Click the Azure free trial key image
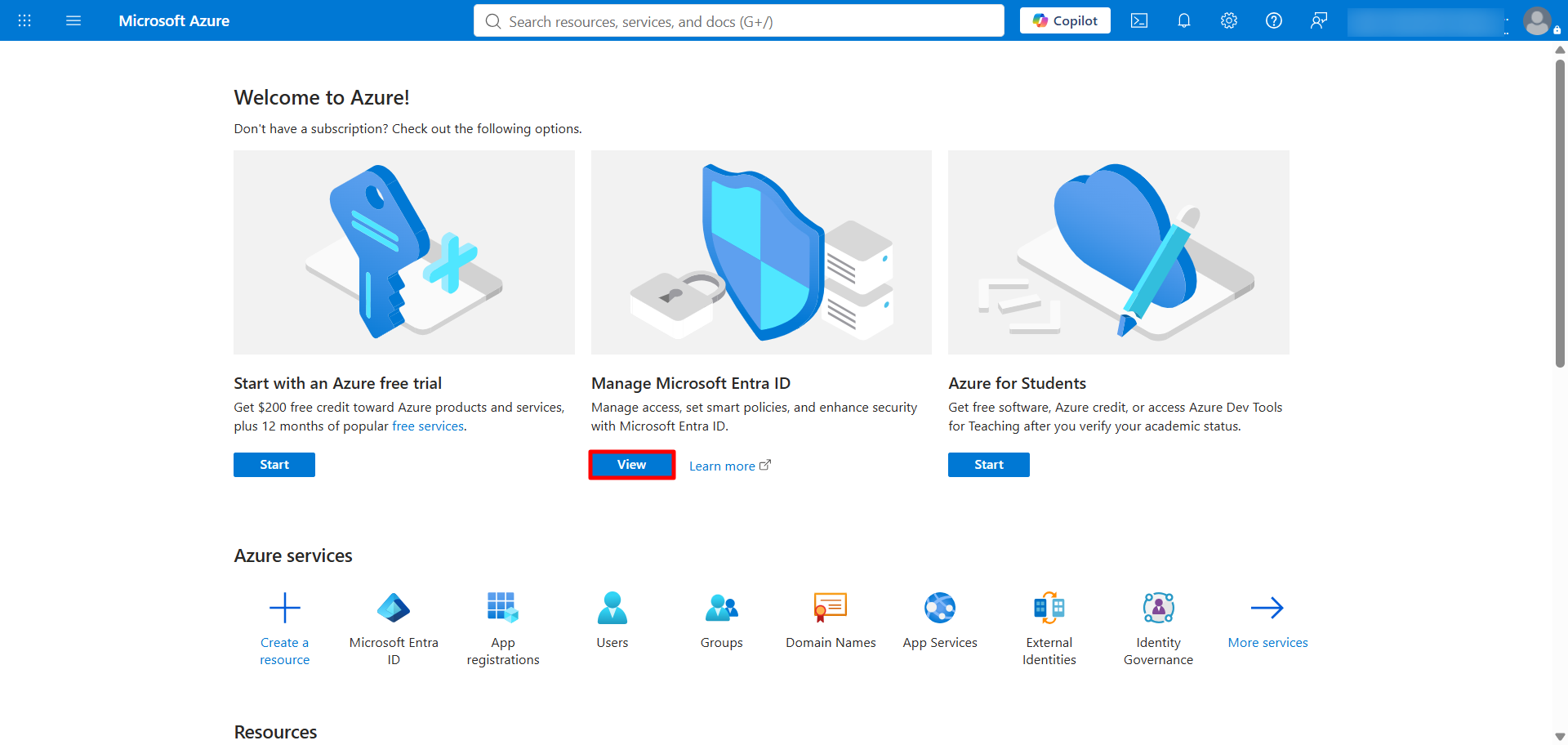 click(x=404, y=252)
